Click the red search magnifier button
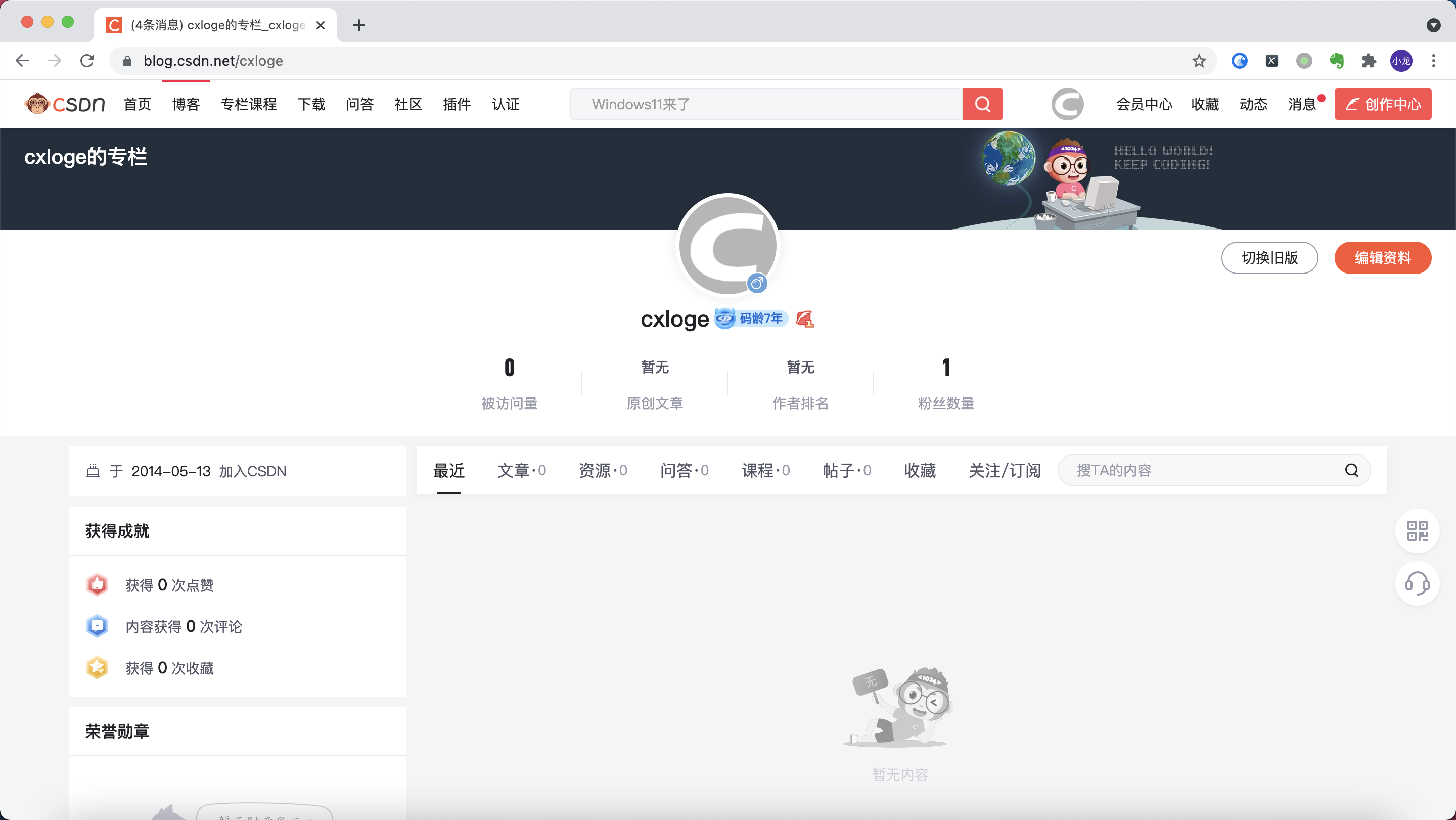 (x=982, y=104)
